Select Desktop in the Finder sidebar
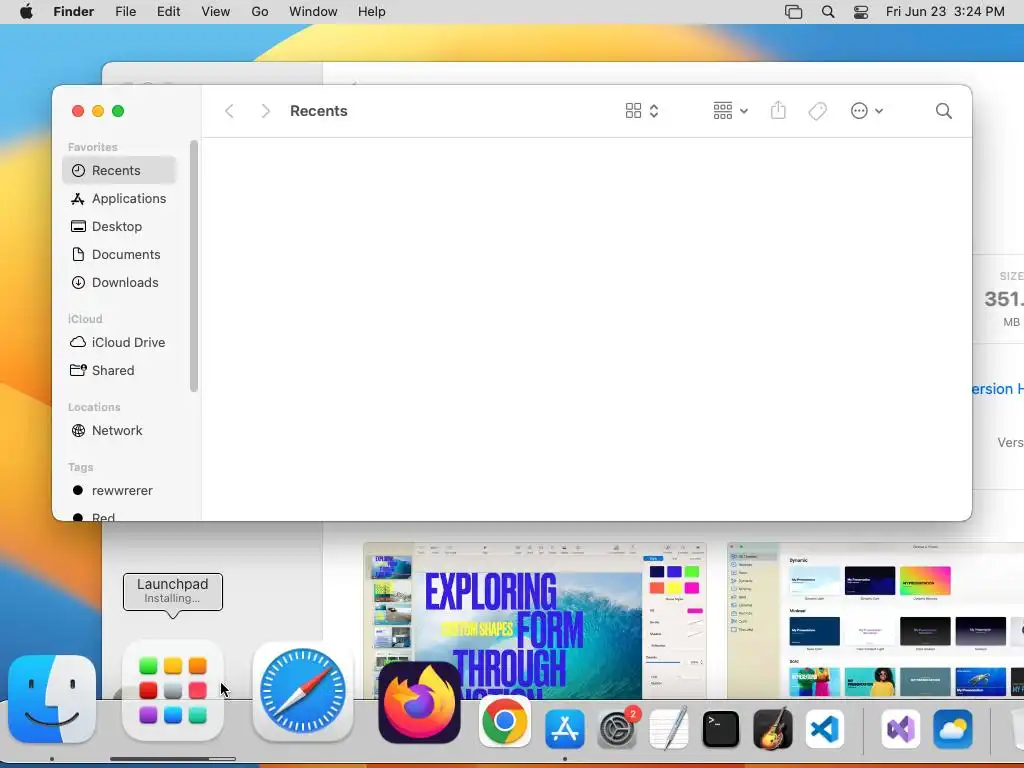The image size is (1024, 768). (119, 227)
